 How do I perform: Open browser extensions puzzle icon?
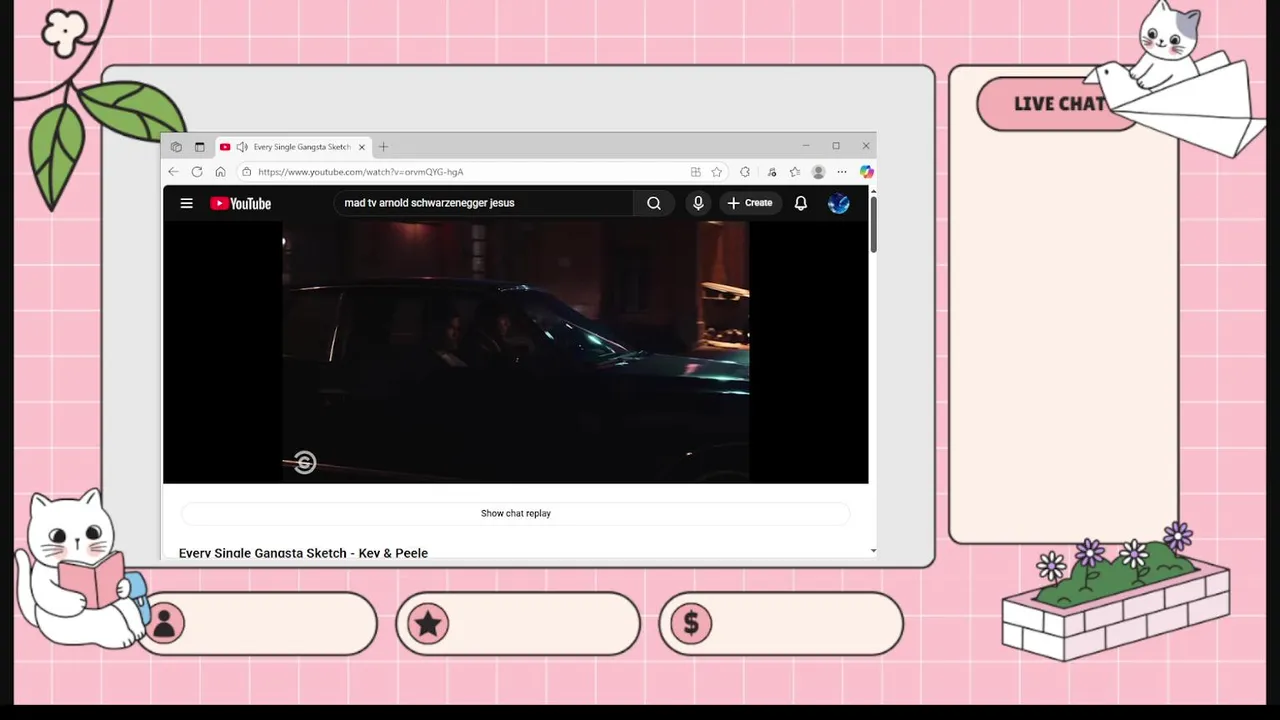745,172
